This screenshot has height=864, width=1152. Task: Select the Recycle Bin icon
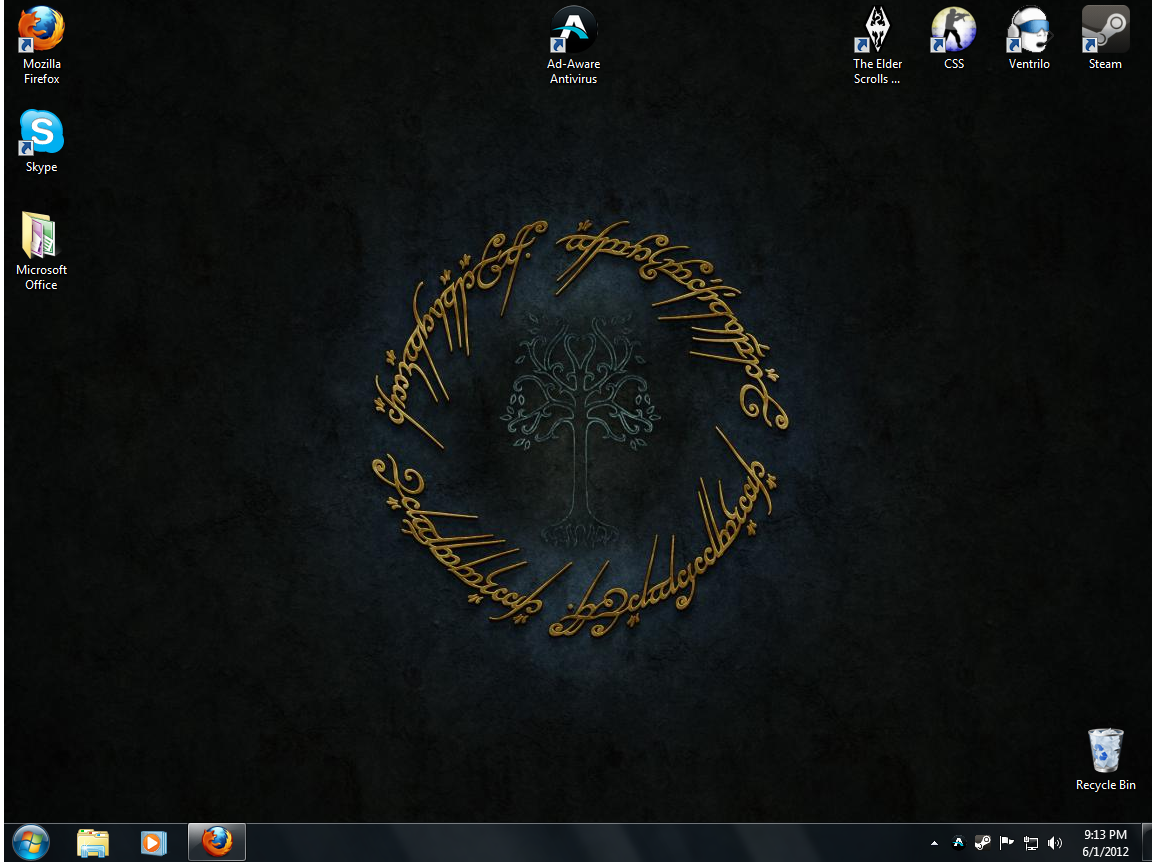click(1106, 760)
